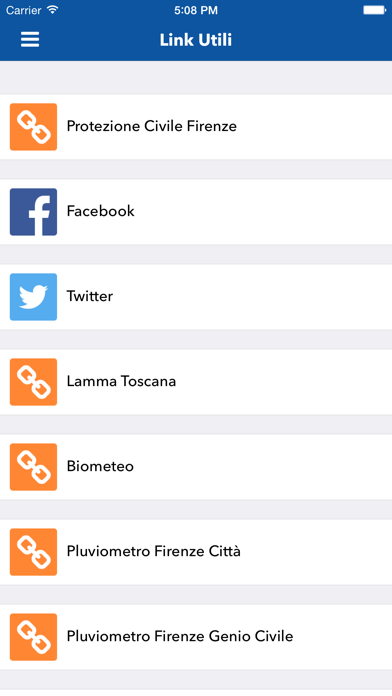Tap the chain icon beside Biometeo
The height and width of the screenshot is (696, 392).
[x=33, y=467]
